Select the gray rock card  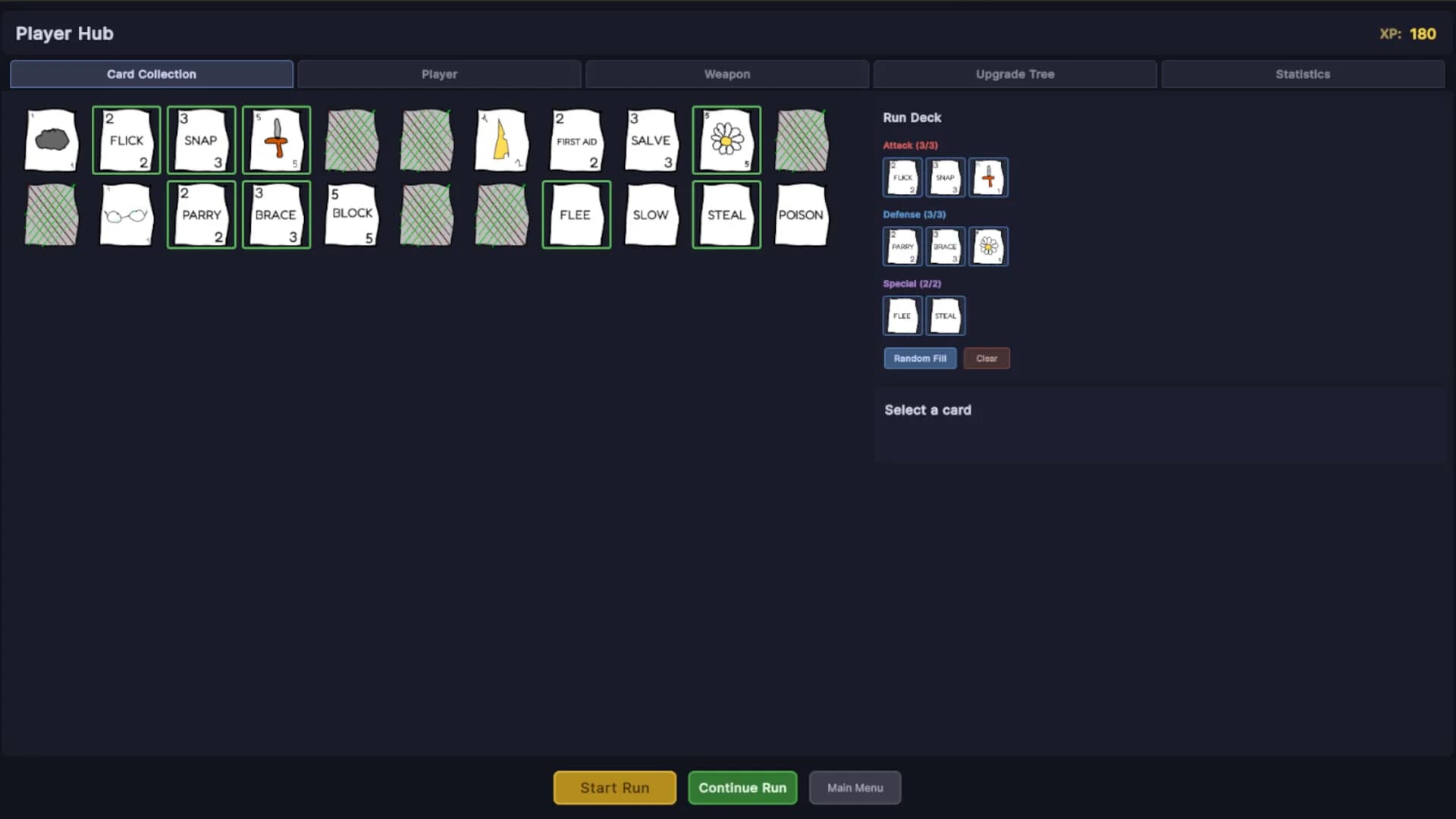52,140
